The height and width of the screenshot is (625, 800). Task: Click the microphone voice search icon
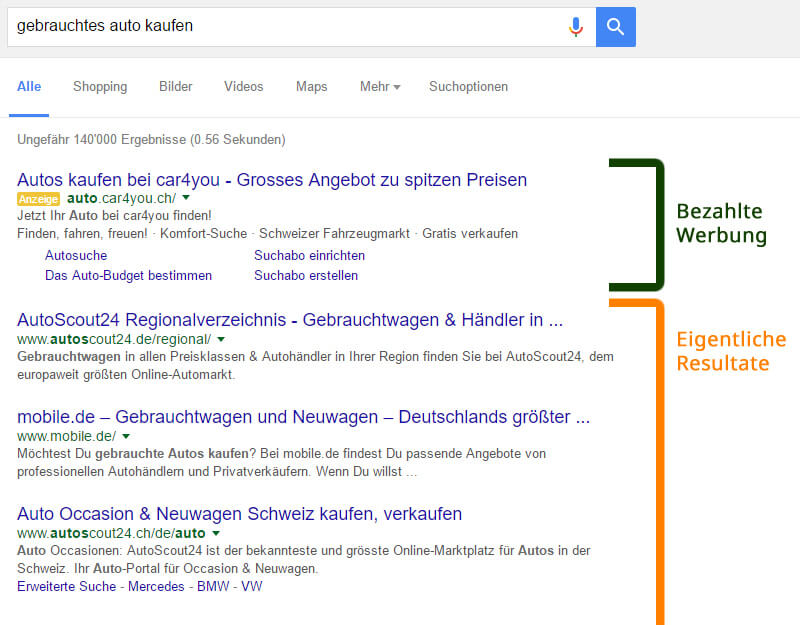(x=576, y=27)
